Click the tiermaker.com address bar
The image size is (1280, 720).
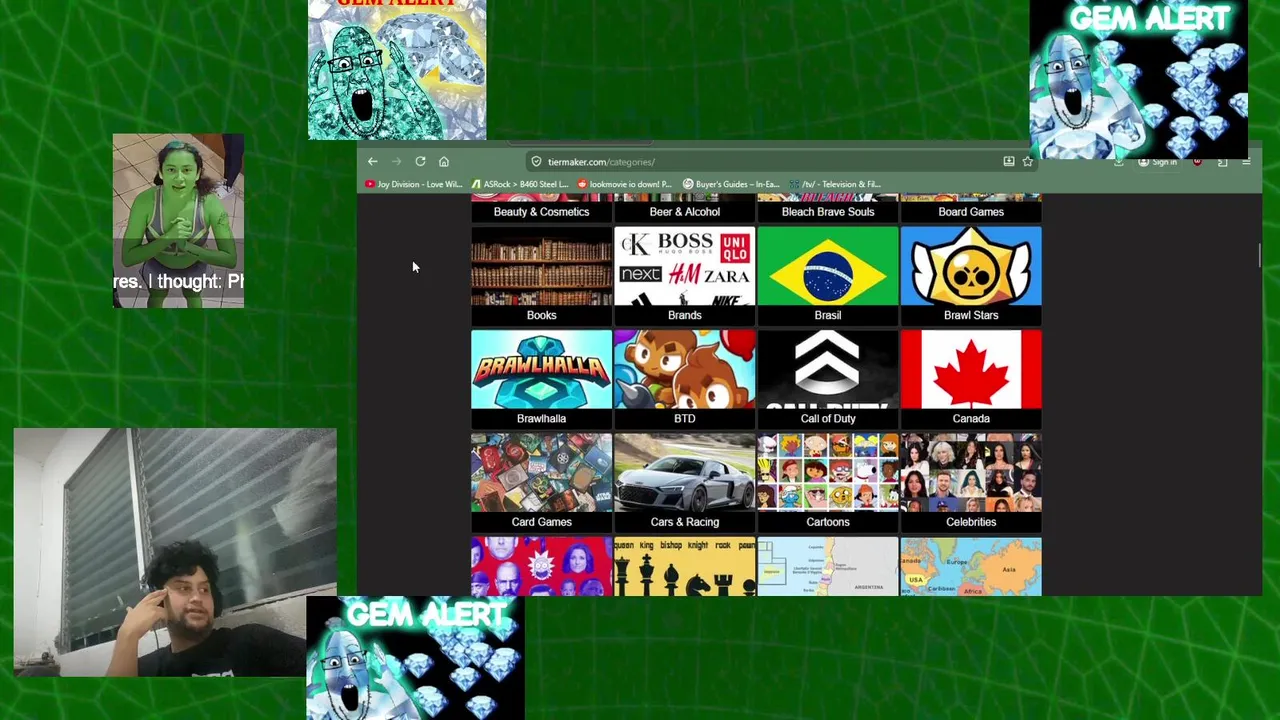tap(780, 161)
